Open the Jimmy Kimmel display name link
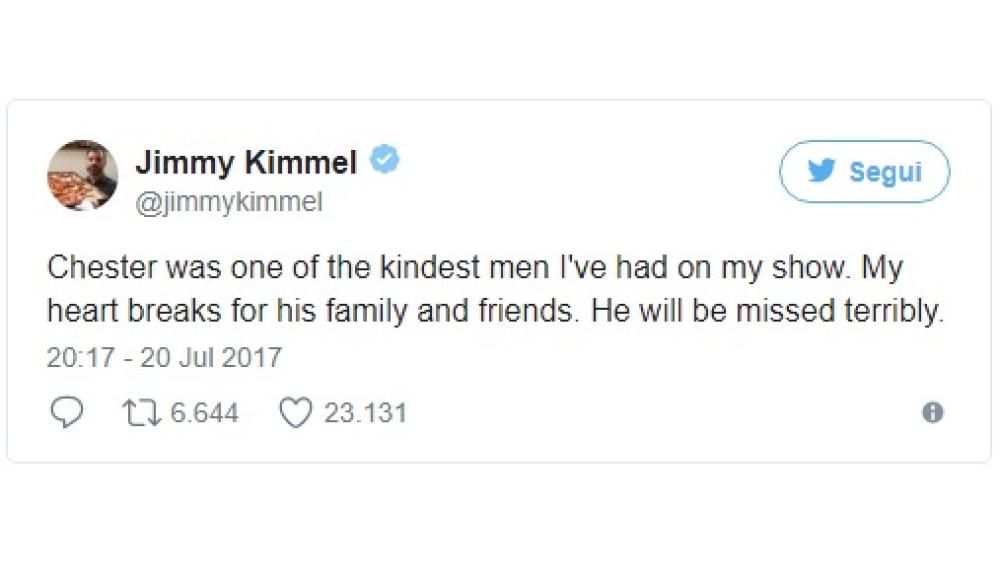The image size is (1000, 583). 245,163
